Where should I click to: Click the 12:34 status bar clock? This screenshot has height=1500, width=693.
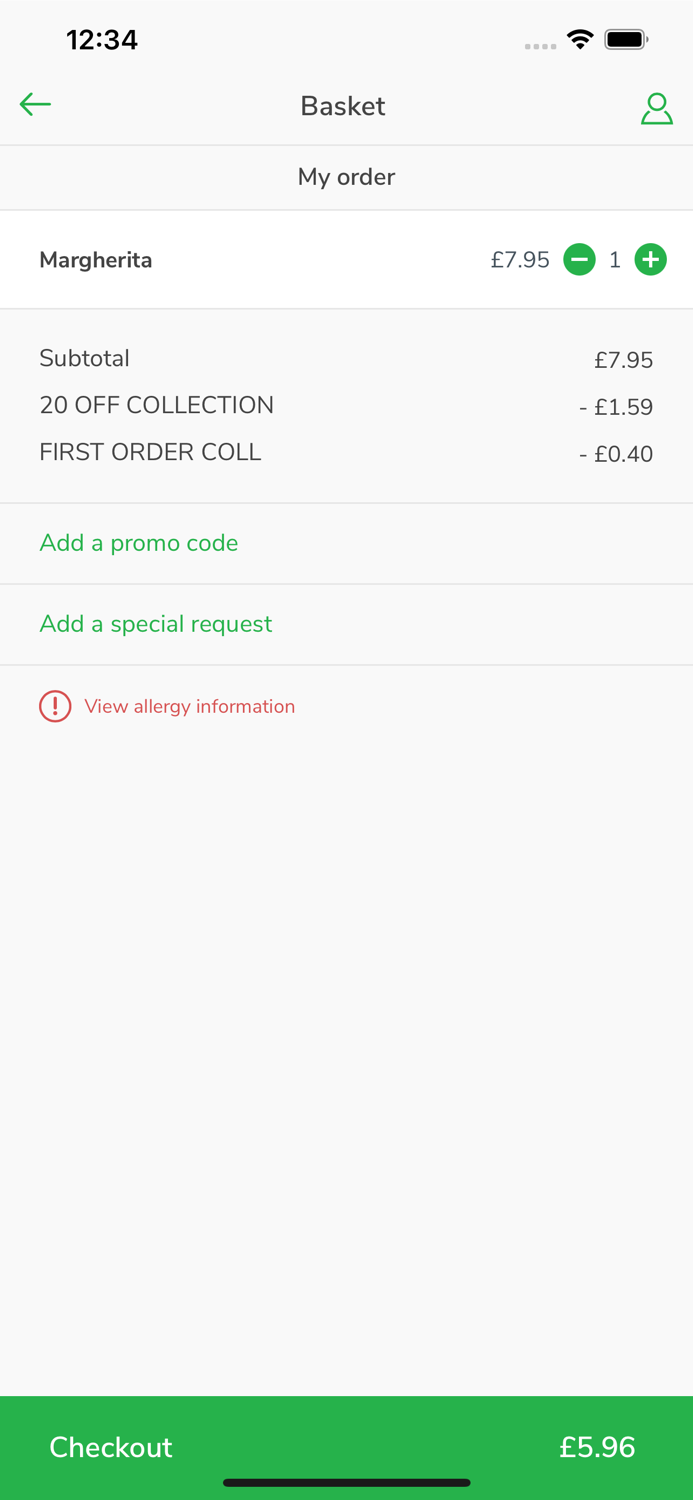102,40
